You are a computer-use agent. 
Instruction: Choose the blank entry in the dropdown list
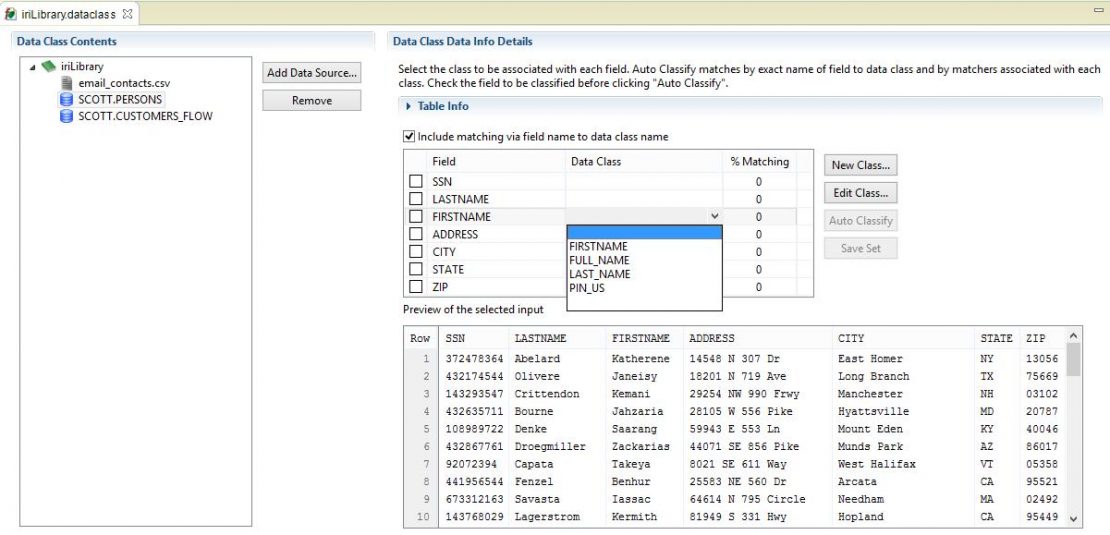point(644,233)
